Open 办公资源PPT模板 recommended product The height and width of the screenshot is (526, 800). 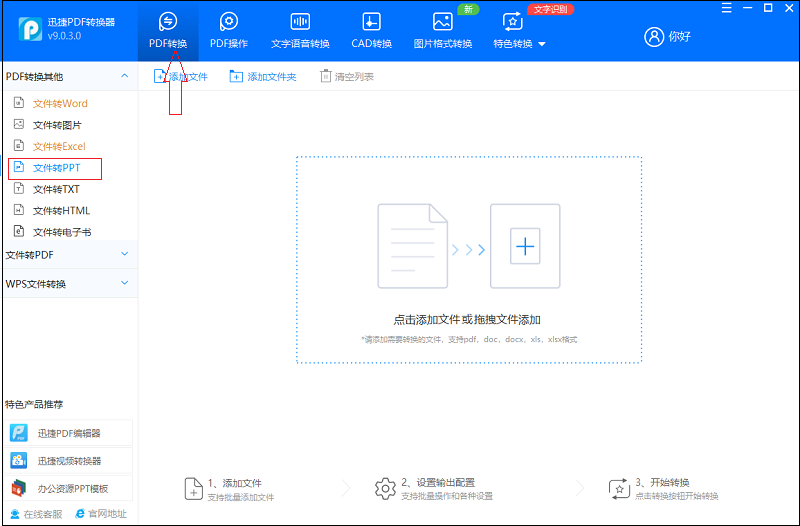pyautogui.click(x=69, y=488)
